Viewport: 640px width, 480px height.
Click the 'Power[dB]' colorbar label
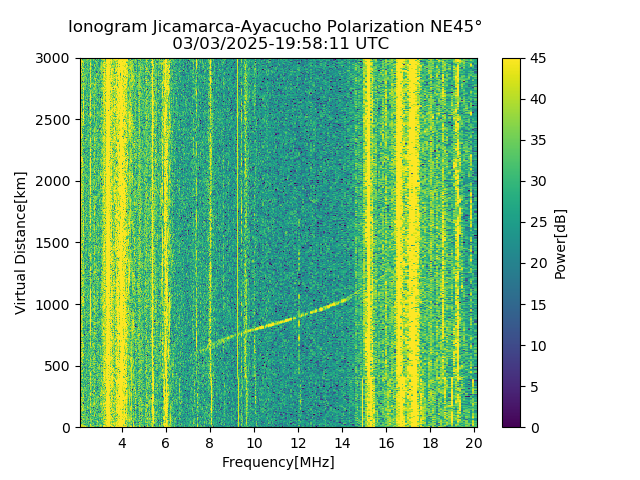[561, 244]
